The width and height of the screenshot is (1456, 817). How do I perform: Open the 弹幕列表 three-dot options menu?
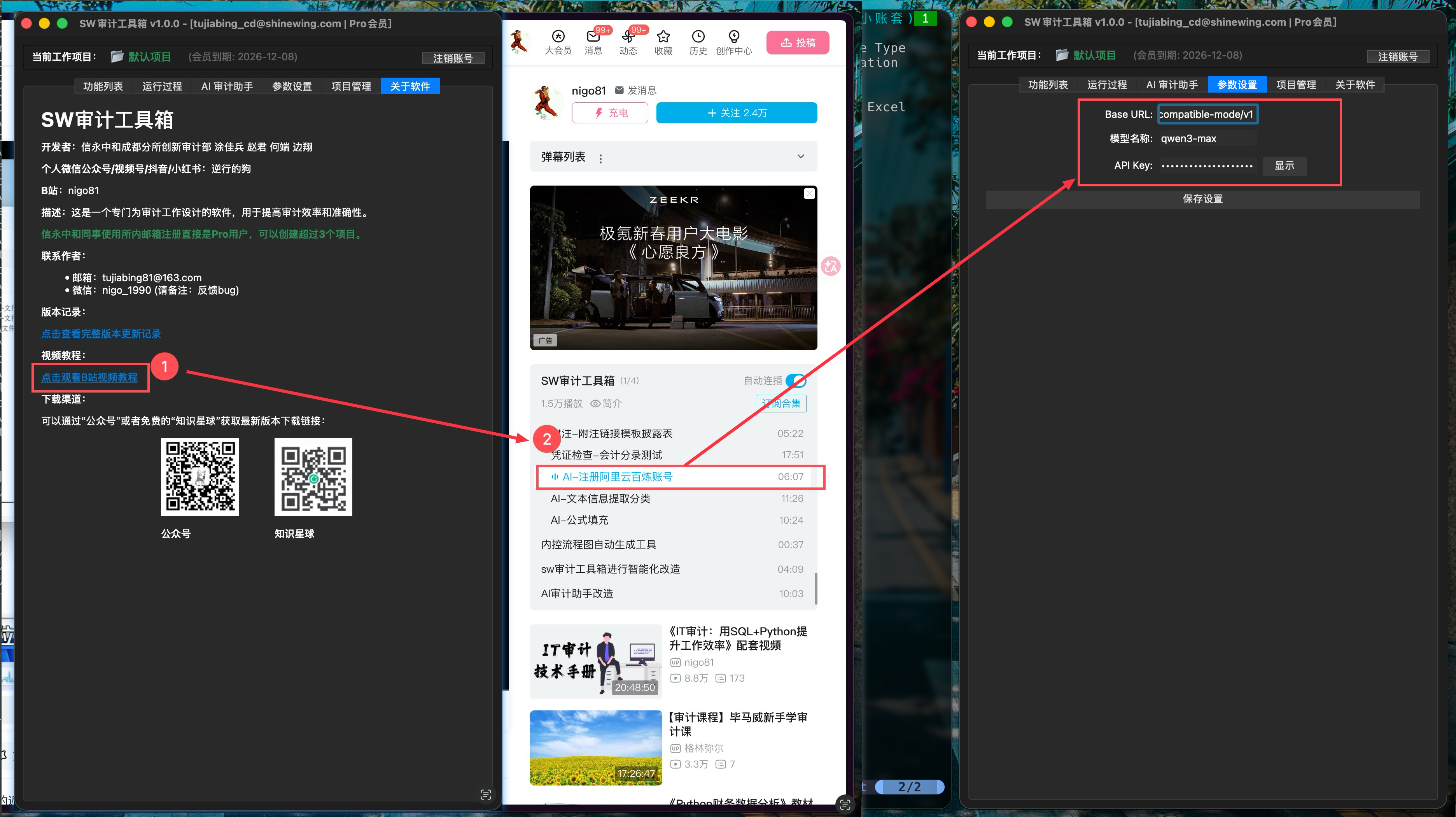pos(600,159)
